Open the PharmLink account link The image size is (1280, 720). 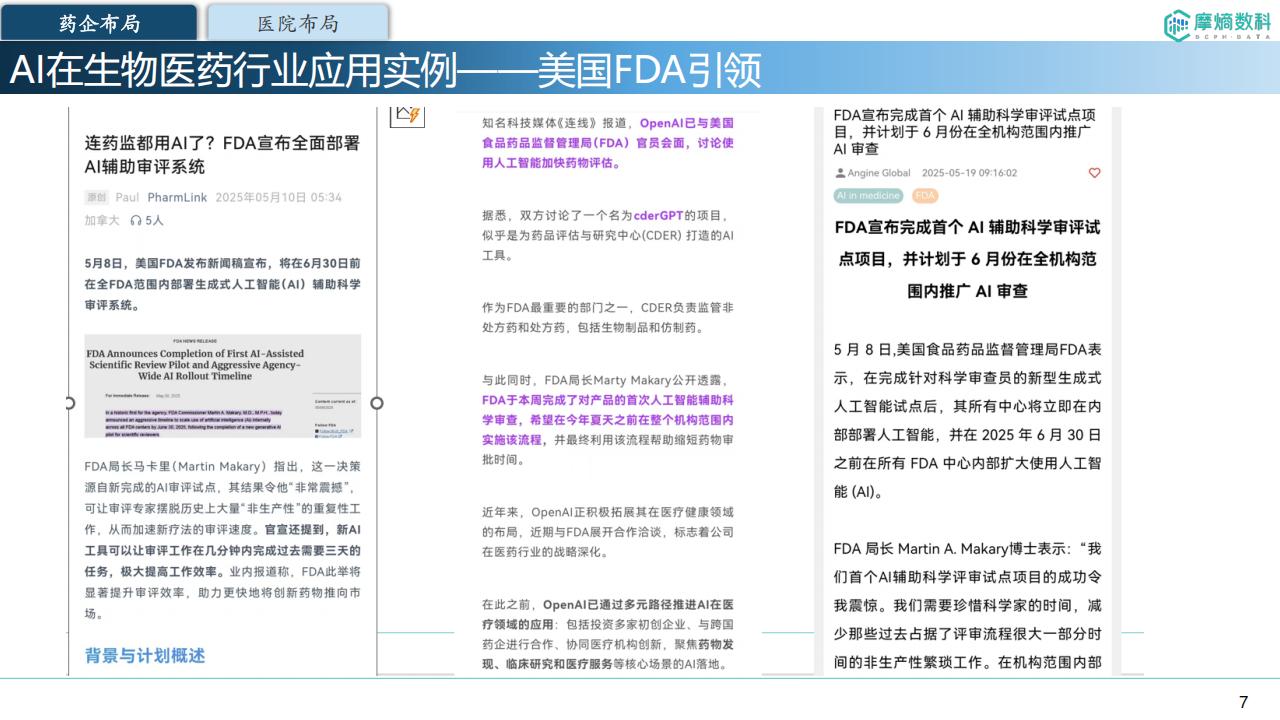(177, 197)
